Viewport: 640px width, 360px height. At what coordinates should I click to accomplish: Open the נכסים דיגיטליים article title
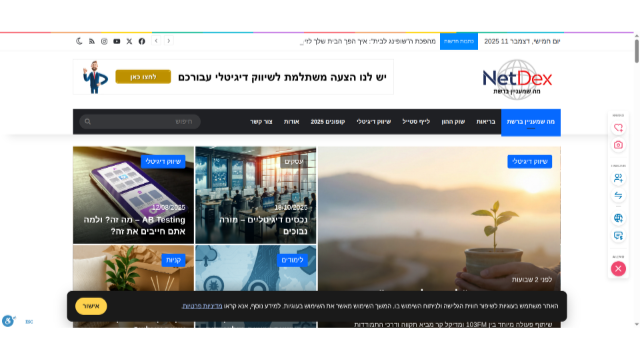point(263,225)
